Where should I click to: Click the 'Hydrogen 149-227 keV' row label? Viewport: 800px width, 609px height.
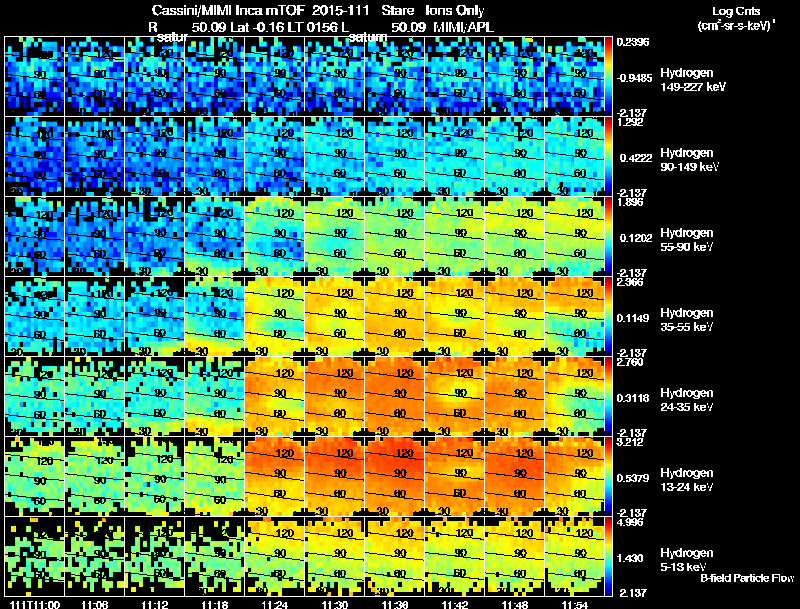tap(692, 80)
